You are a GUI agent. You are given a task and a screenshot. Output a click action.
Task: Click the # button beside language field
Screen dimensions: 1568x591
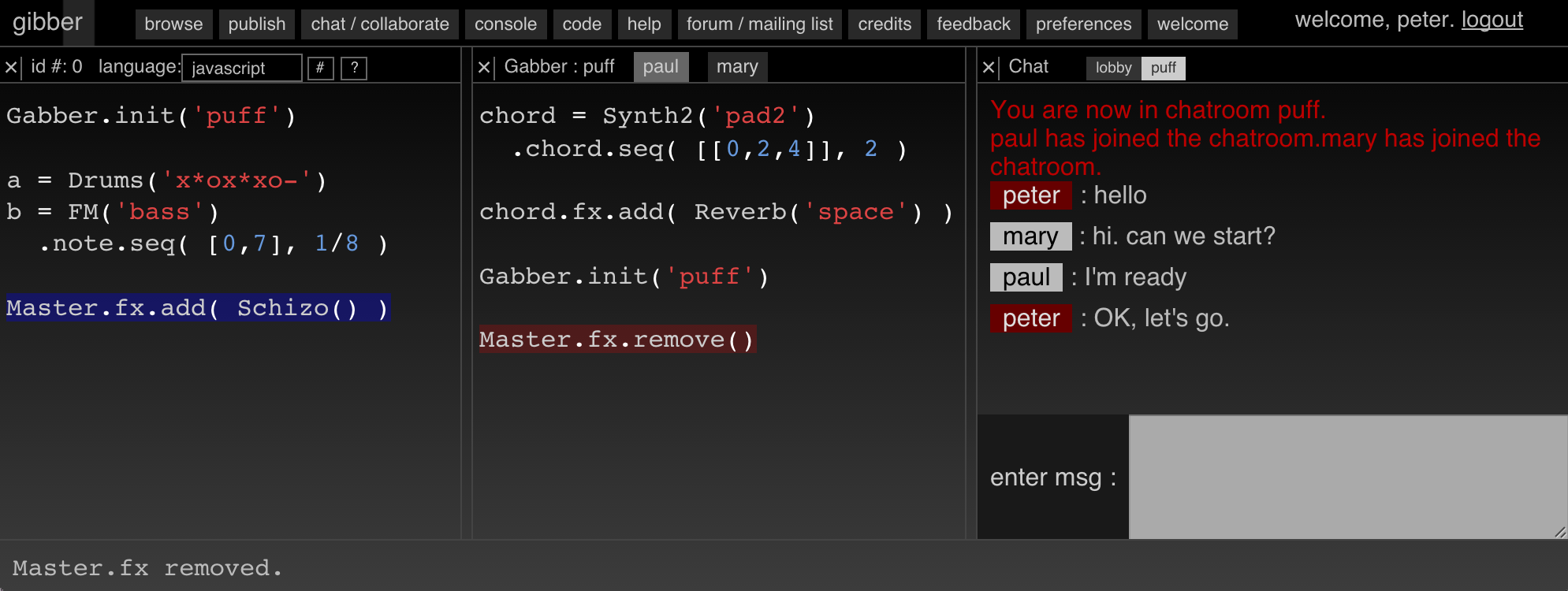click(x=320, y=68)
